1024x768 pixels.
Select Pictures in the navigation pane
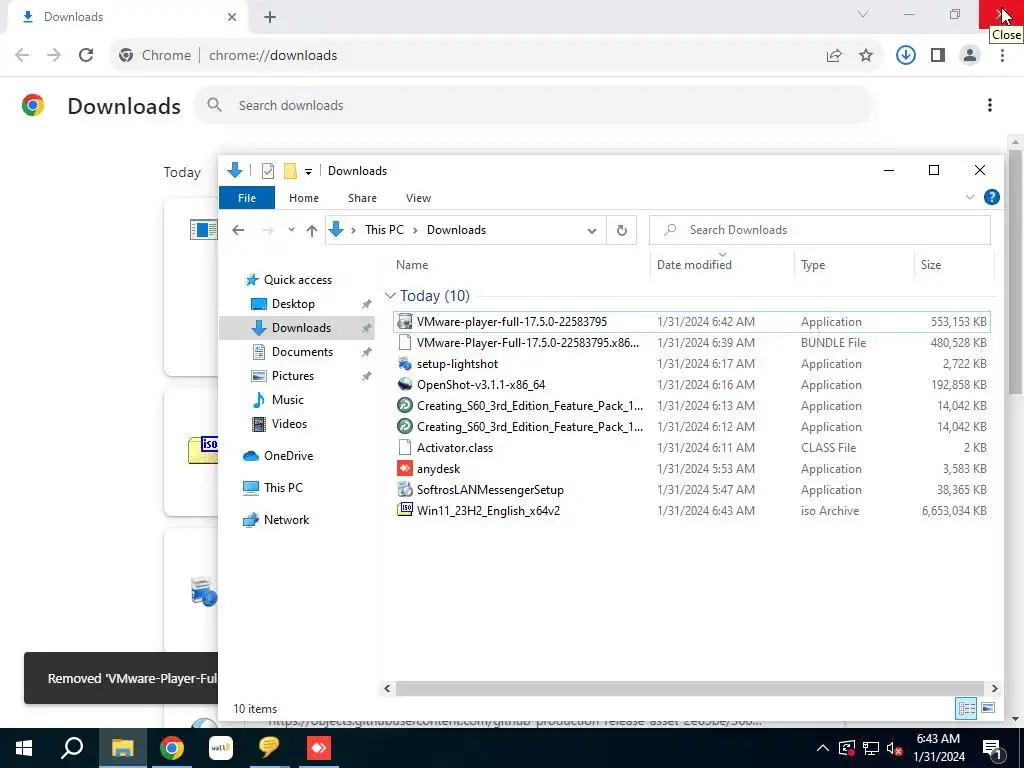tap(292, 376)
